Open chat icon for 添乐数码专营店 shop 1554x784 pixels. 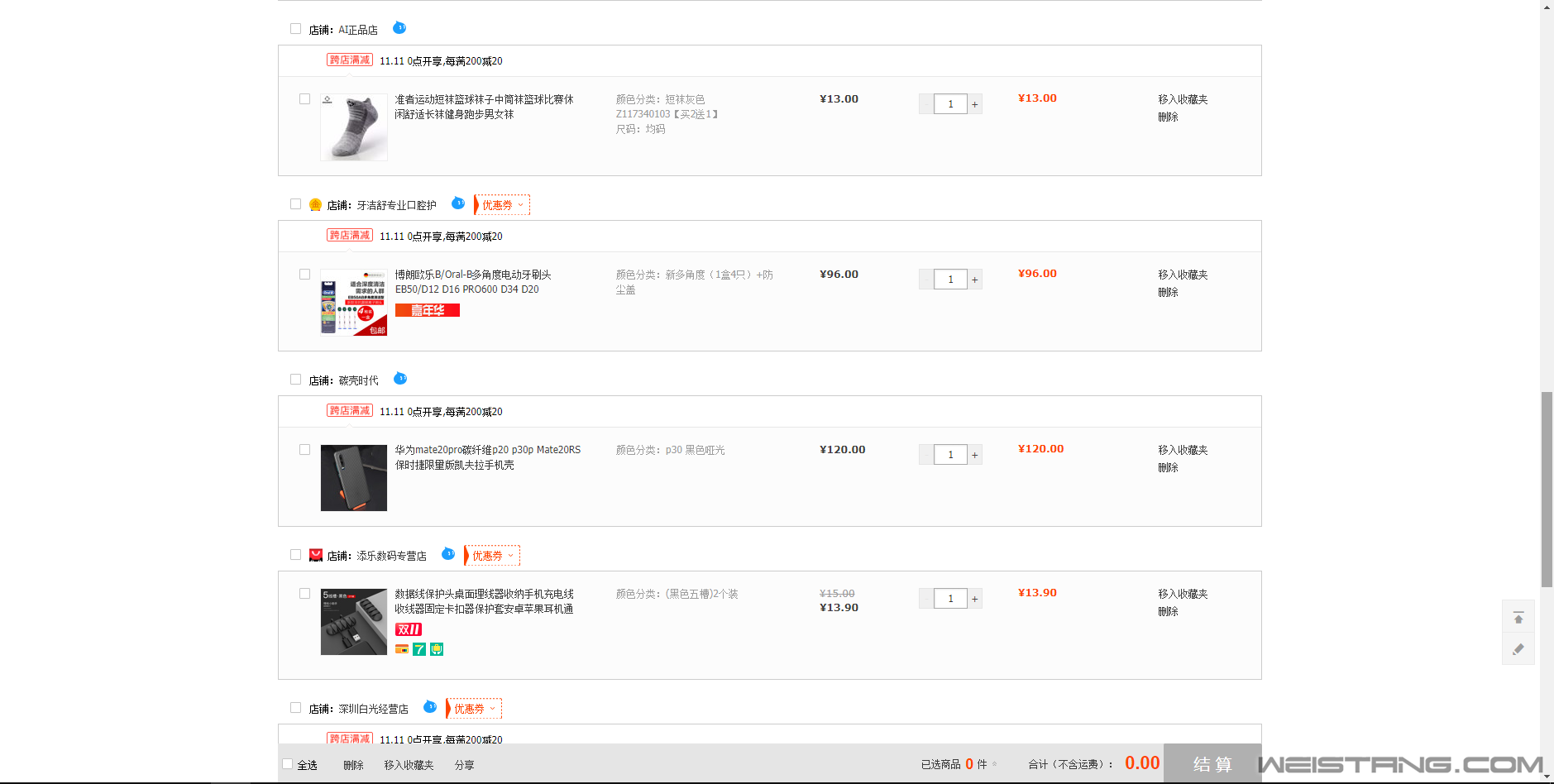click(x=448, y=554)
